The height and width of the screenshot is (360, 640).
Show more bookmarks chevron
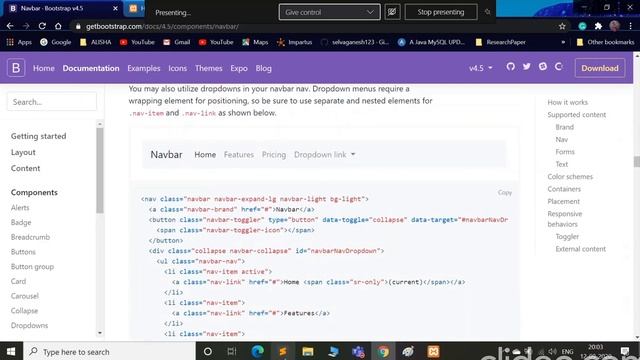563,42
